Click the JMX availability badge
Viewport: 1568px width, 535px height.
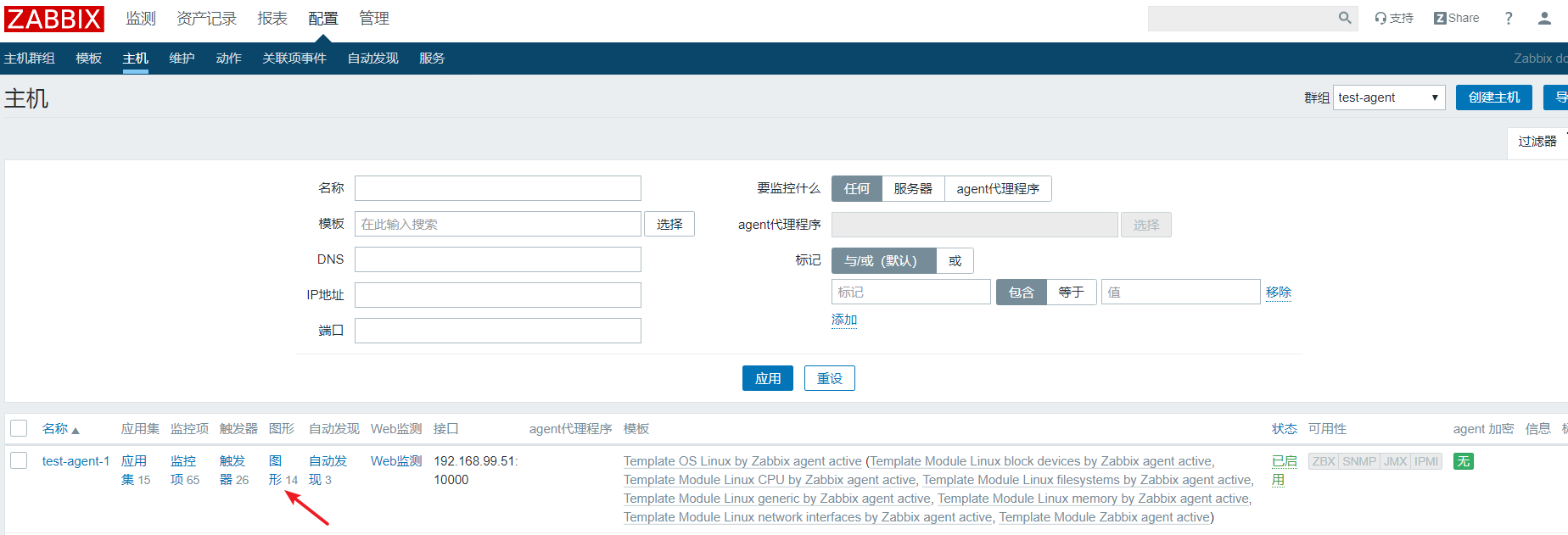coord(1395,461)
